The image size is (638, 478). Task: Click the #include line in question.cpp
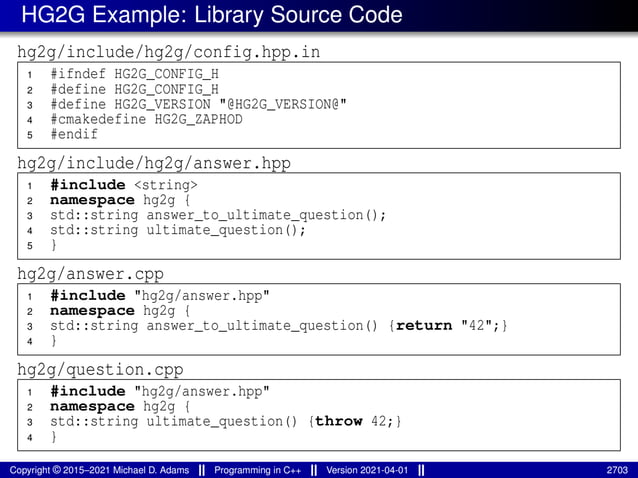pos(160,391)
